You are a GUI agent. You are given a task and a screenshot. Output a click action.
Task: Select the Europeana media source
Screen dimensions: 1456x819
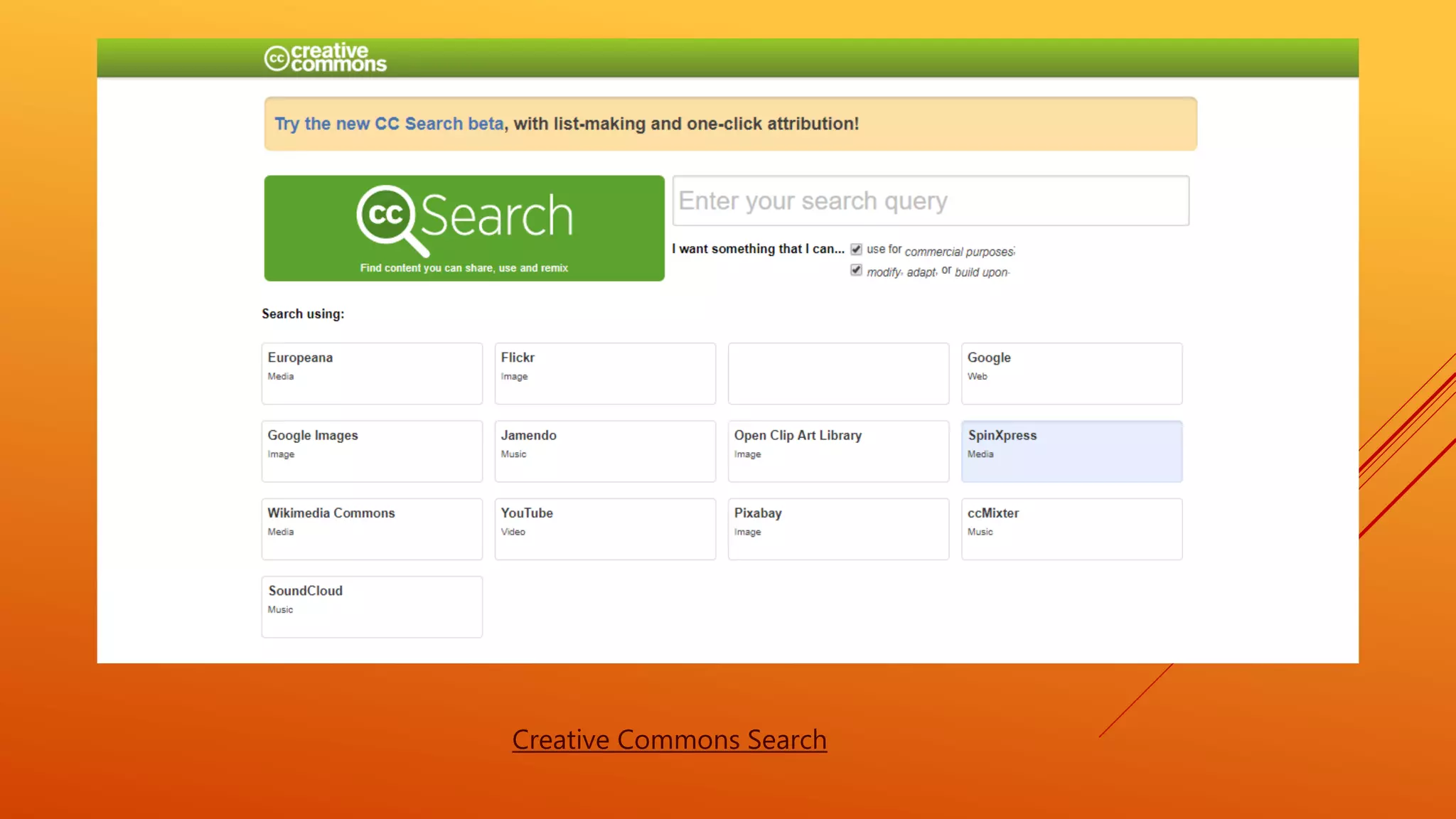click(371, 373)
